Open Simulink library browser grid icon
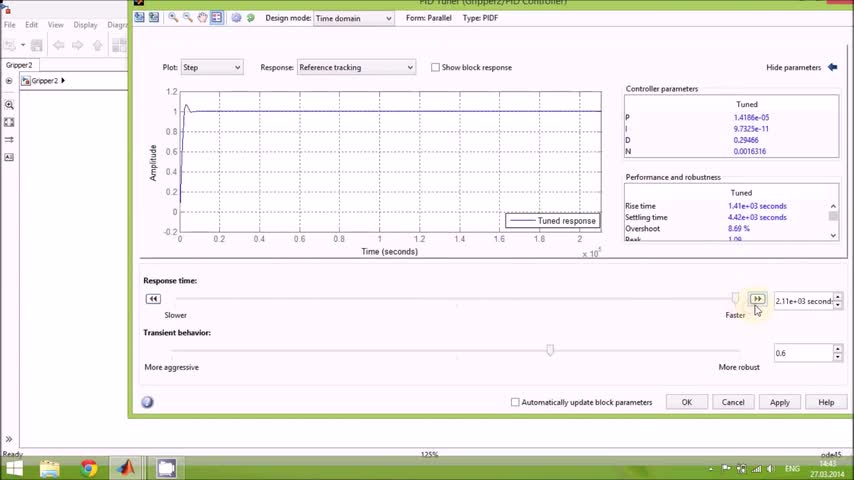Screen dimensions: 854x480 click(x=119, y=45)
